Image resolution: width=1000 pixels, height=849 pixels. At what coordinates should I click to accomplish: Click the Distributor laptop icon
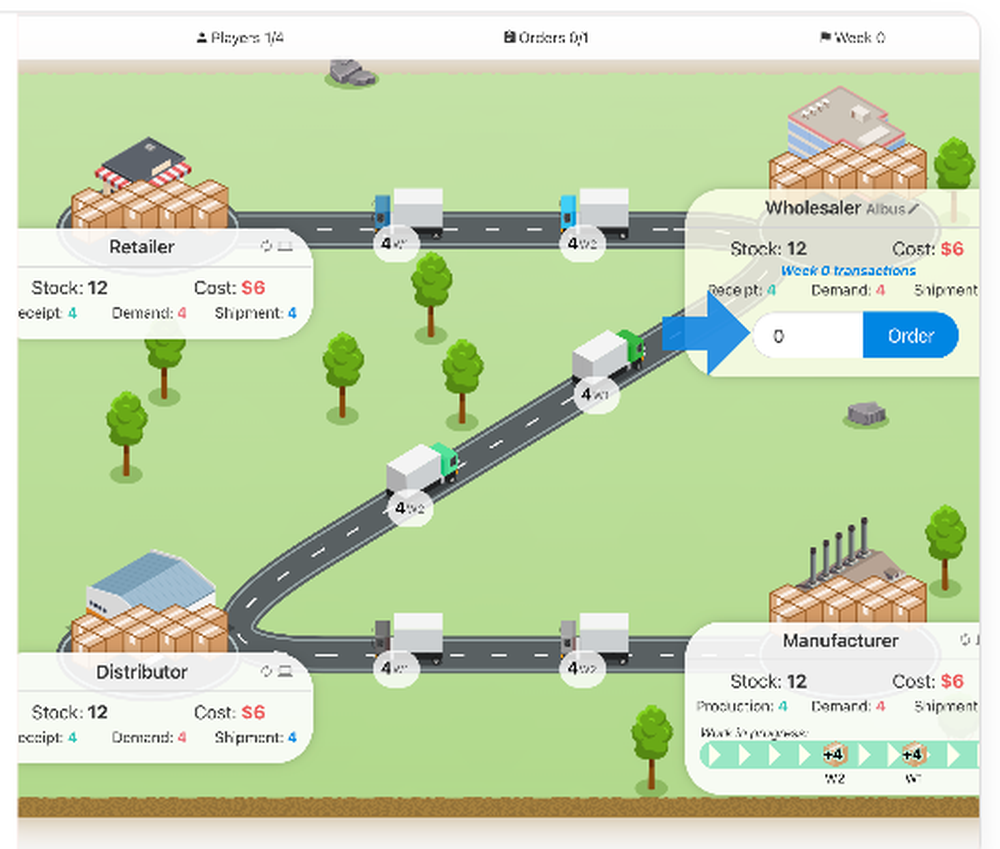(285, 671)
